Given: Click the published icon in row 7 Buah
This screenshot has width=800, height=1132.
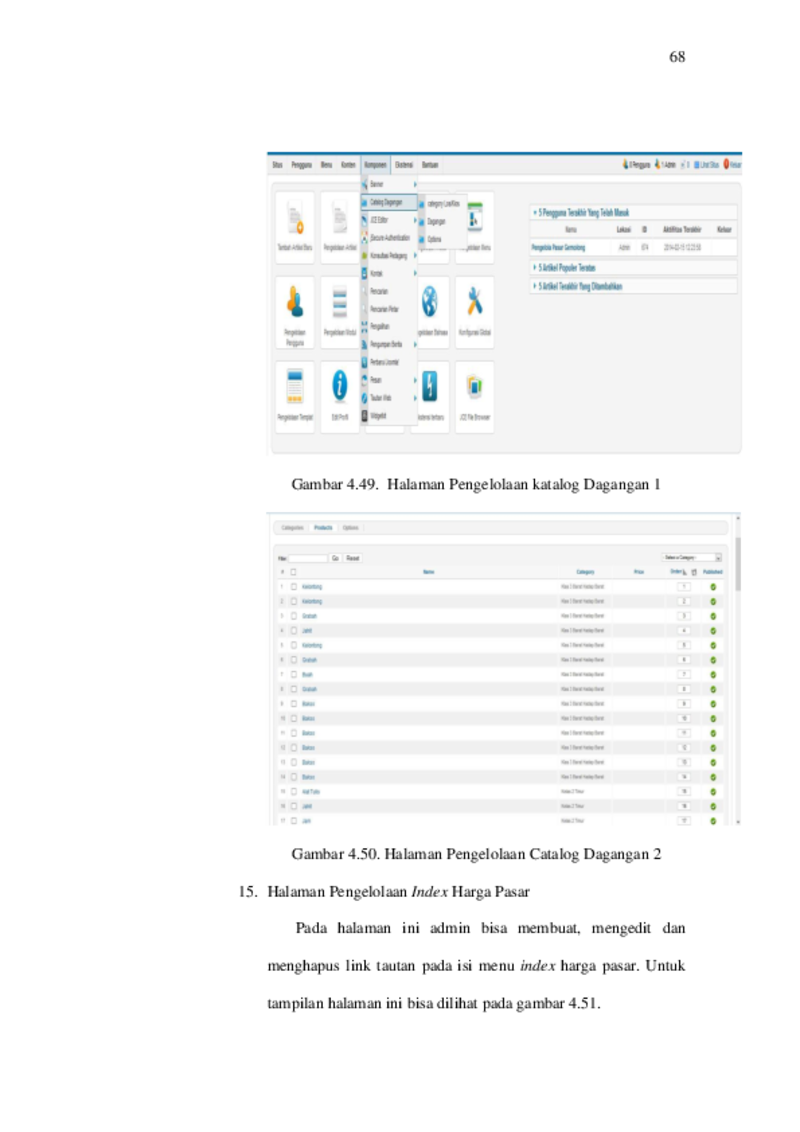Looking at the screenshot, I should pos(713,674).
